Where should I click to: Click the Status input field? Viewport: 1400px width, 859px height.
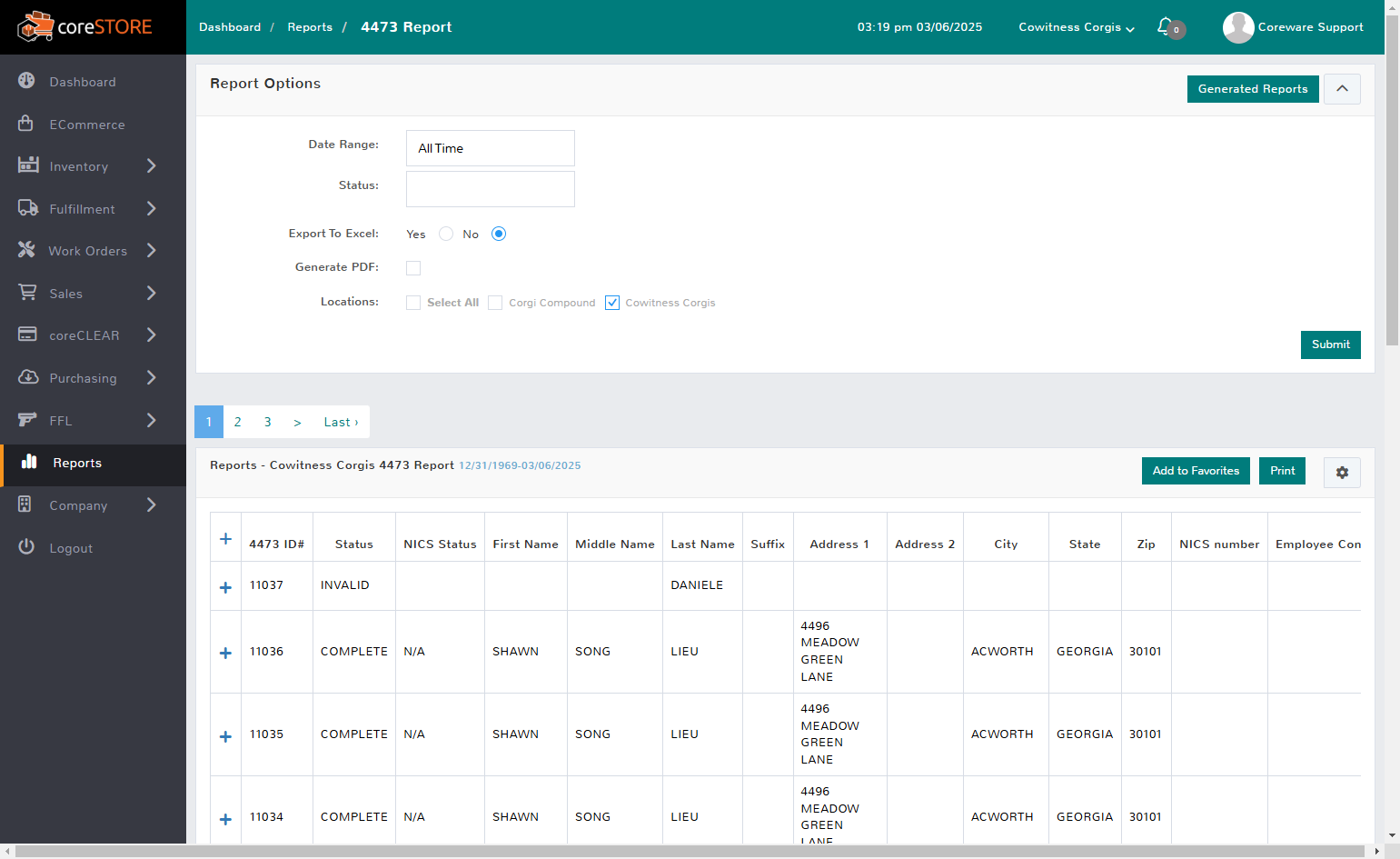(x=491, y=189)
